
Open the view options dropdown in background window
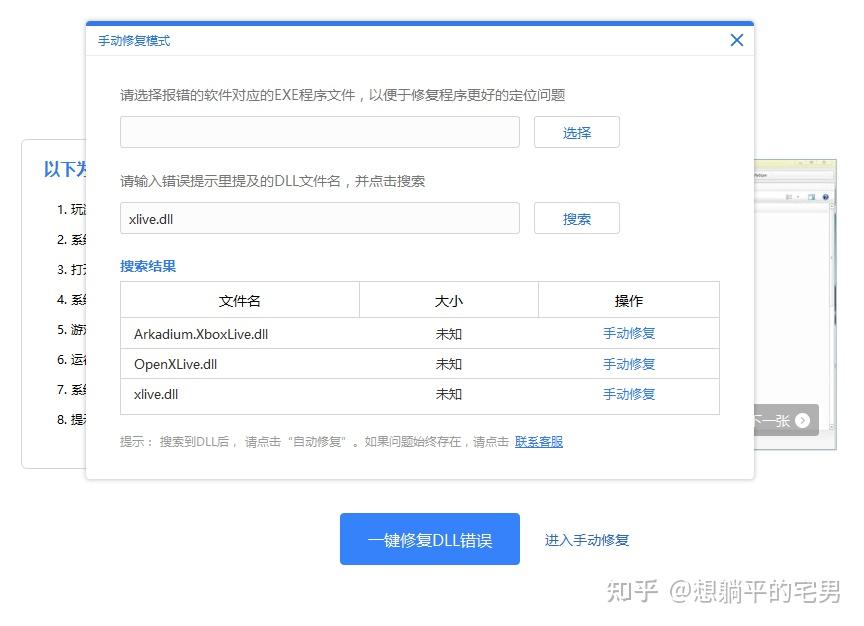tap(797, 197)
